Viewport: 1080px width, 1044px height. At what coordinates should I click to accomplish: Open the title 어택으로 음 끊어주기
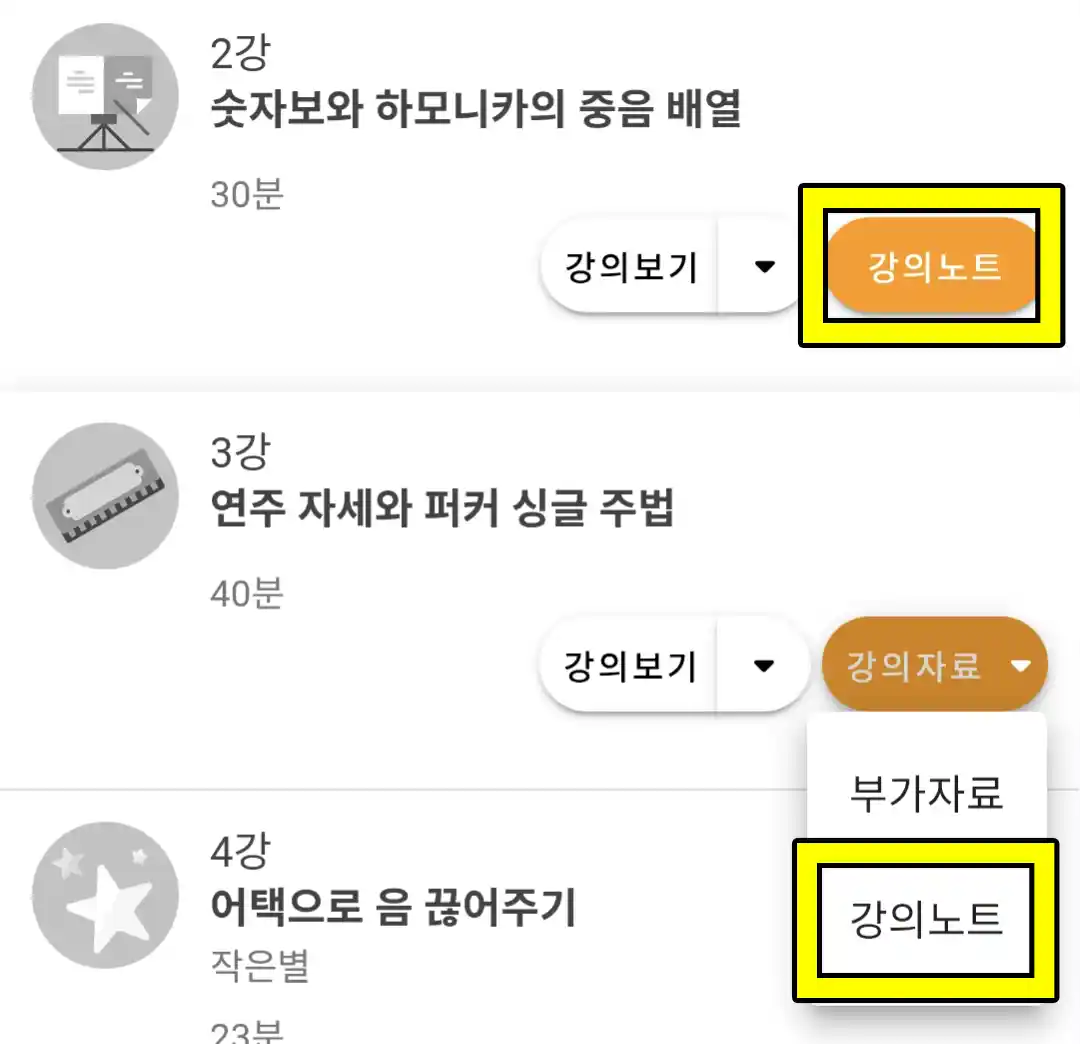(394, 908)
